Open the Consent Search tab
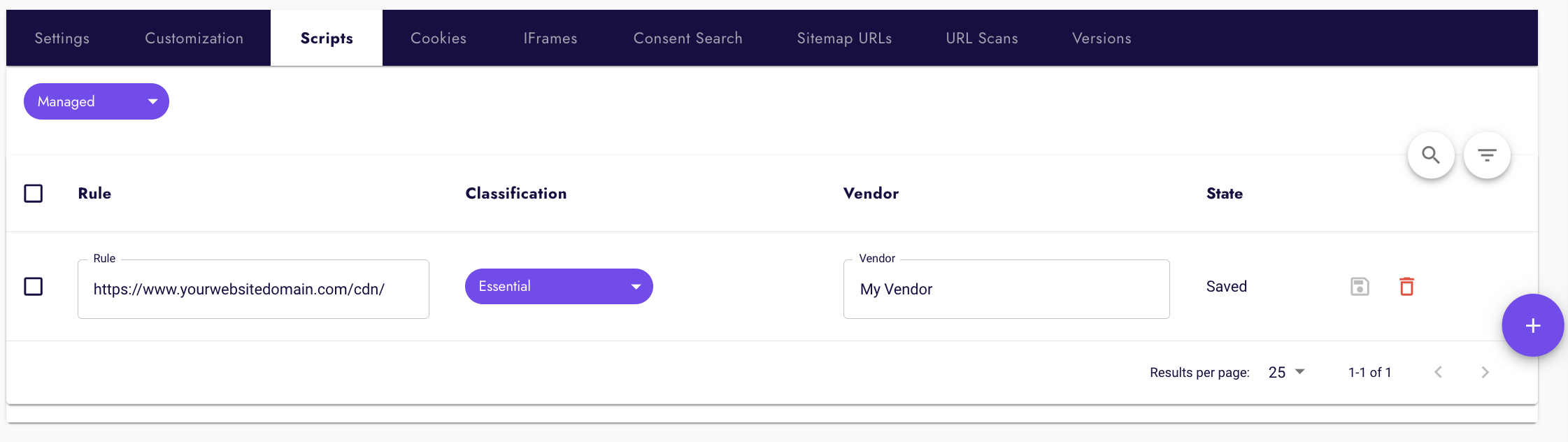This screenshot has height=442, width=1568. pyautogui.click(x=687, y=38)
